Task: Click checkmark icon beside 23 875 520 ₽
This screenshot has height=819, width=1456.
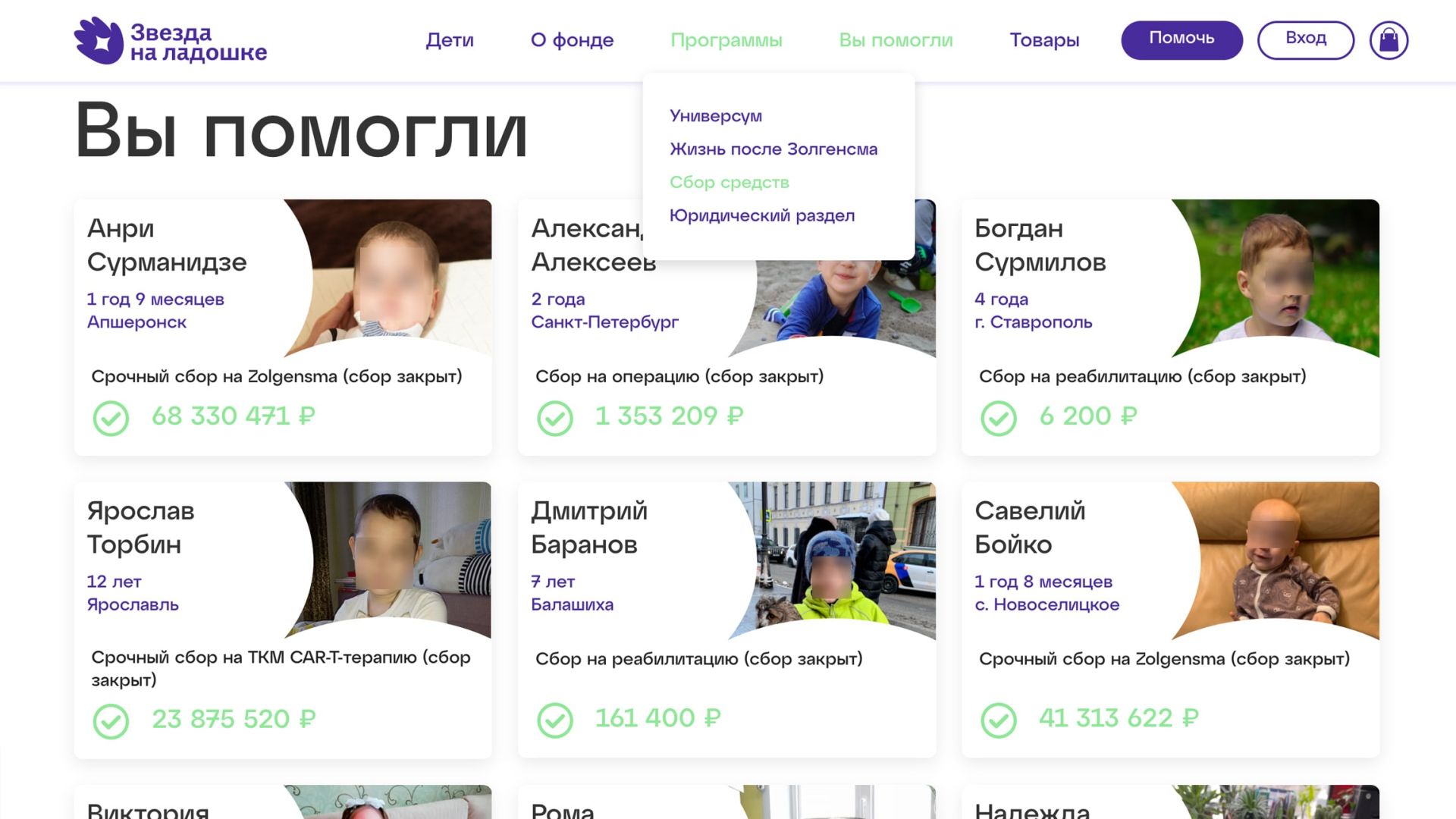Action: coord(111,720)
